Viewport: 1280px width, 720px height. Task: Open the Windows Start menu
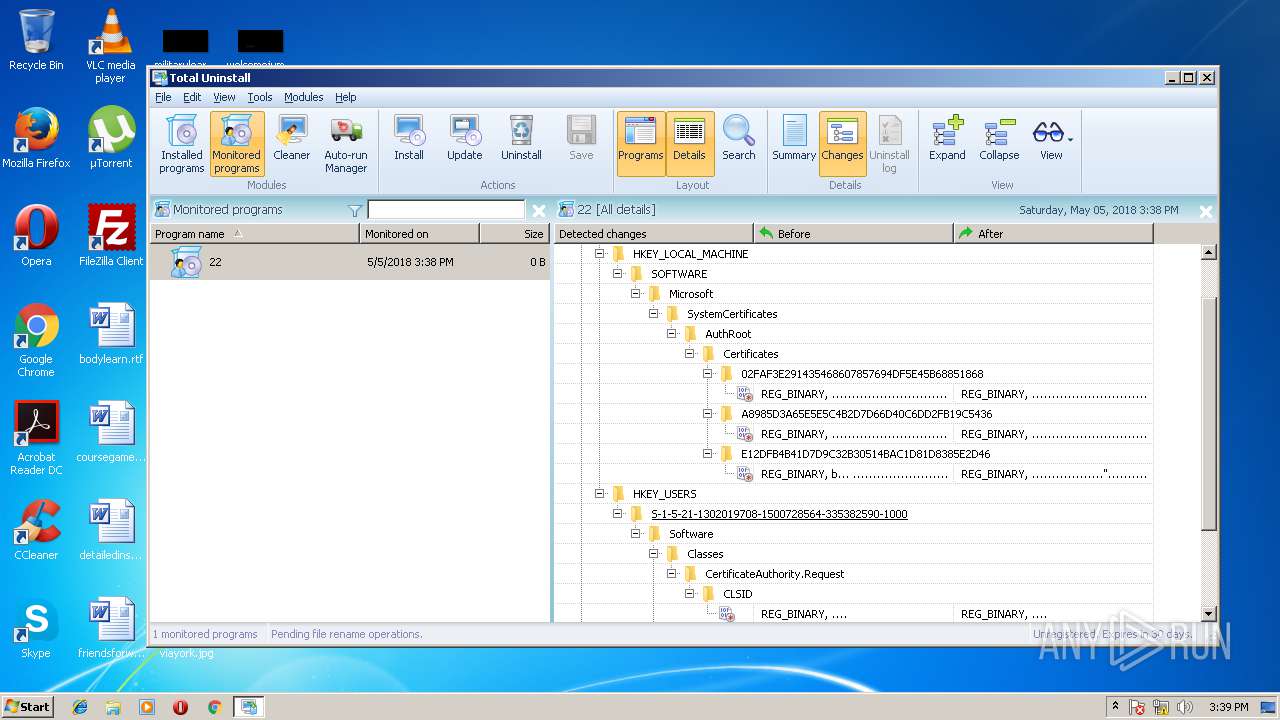(27, 706)
